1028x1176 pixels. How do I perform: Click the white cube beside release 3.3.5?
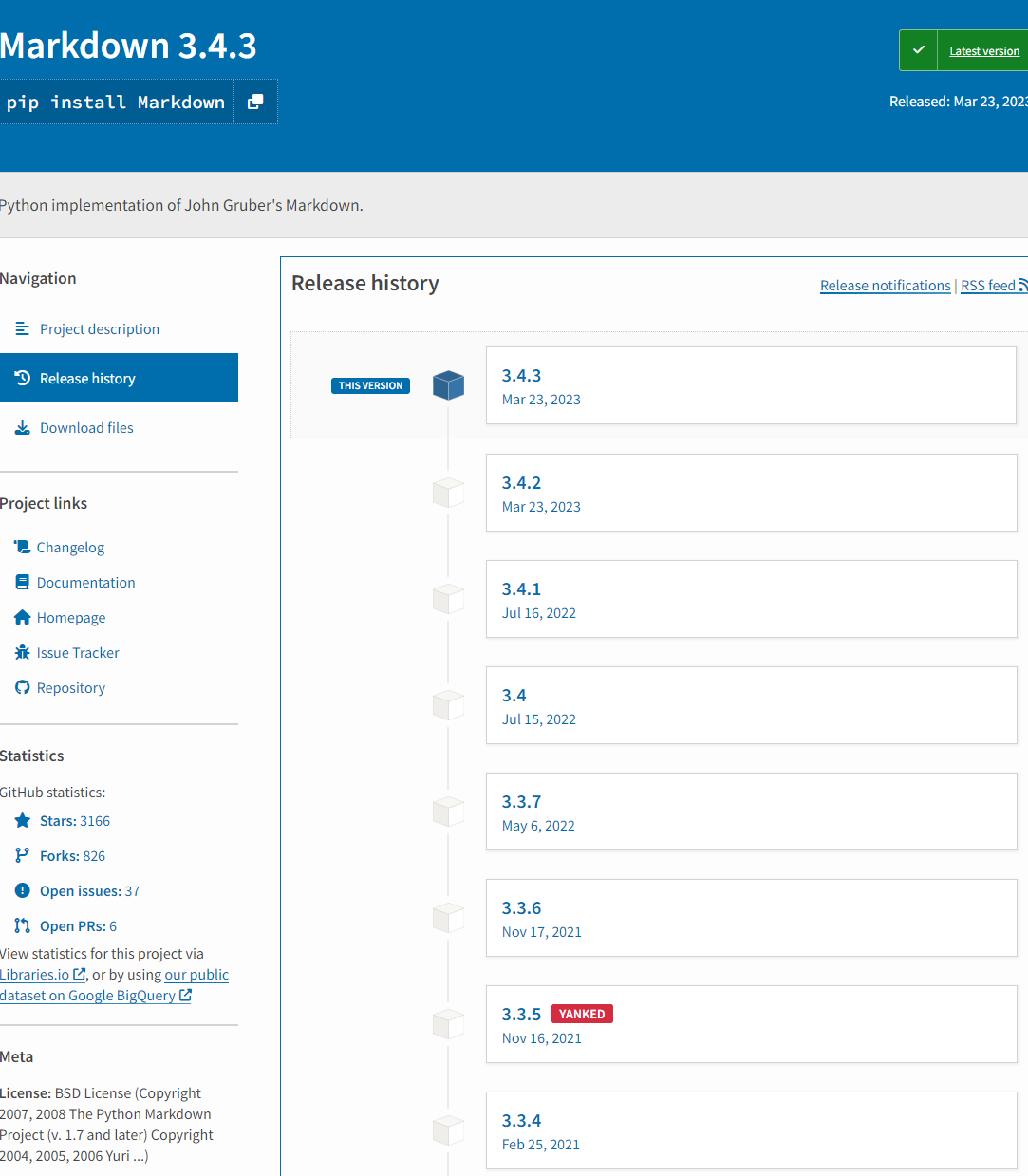(x=448, y=1024)
